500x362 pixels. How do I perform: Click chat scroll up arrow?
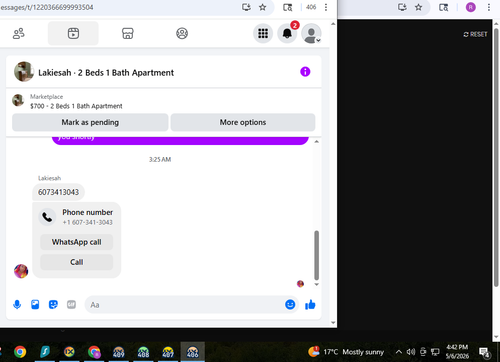click(316, 141)
